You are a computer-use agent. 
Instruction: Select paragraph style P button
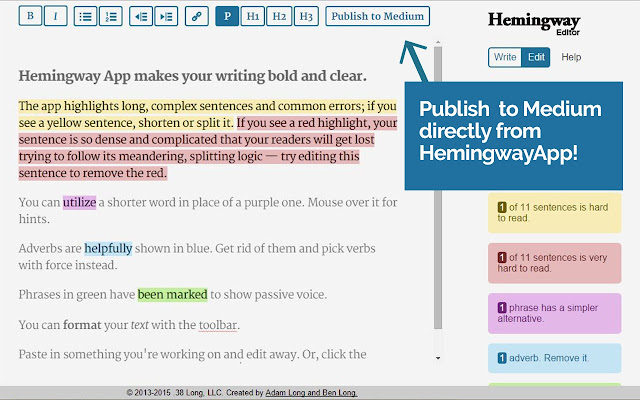[227, 16]
